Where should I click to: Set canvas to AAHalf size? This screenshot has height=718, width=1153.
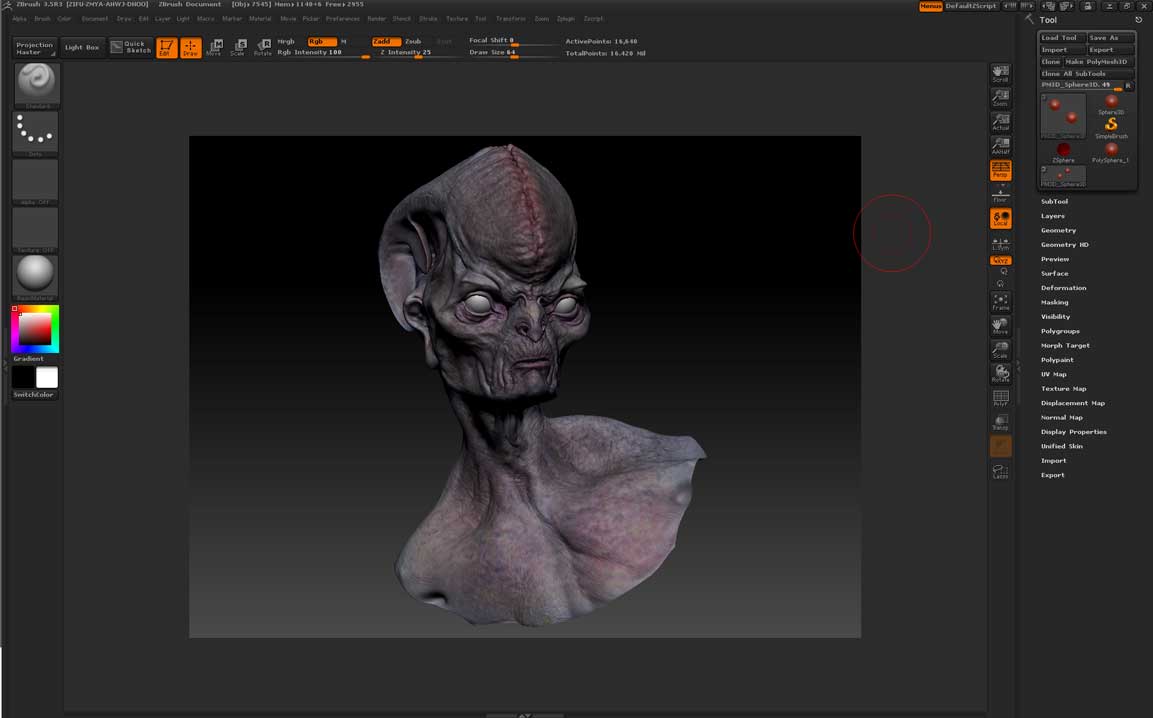pyautogui.click(x=1001, y=146)
